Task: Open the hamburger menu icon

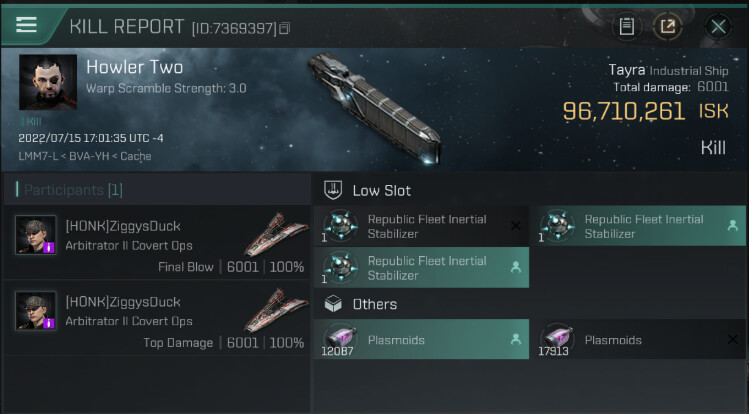Action: [x=26, y=25]
